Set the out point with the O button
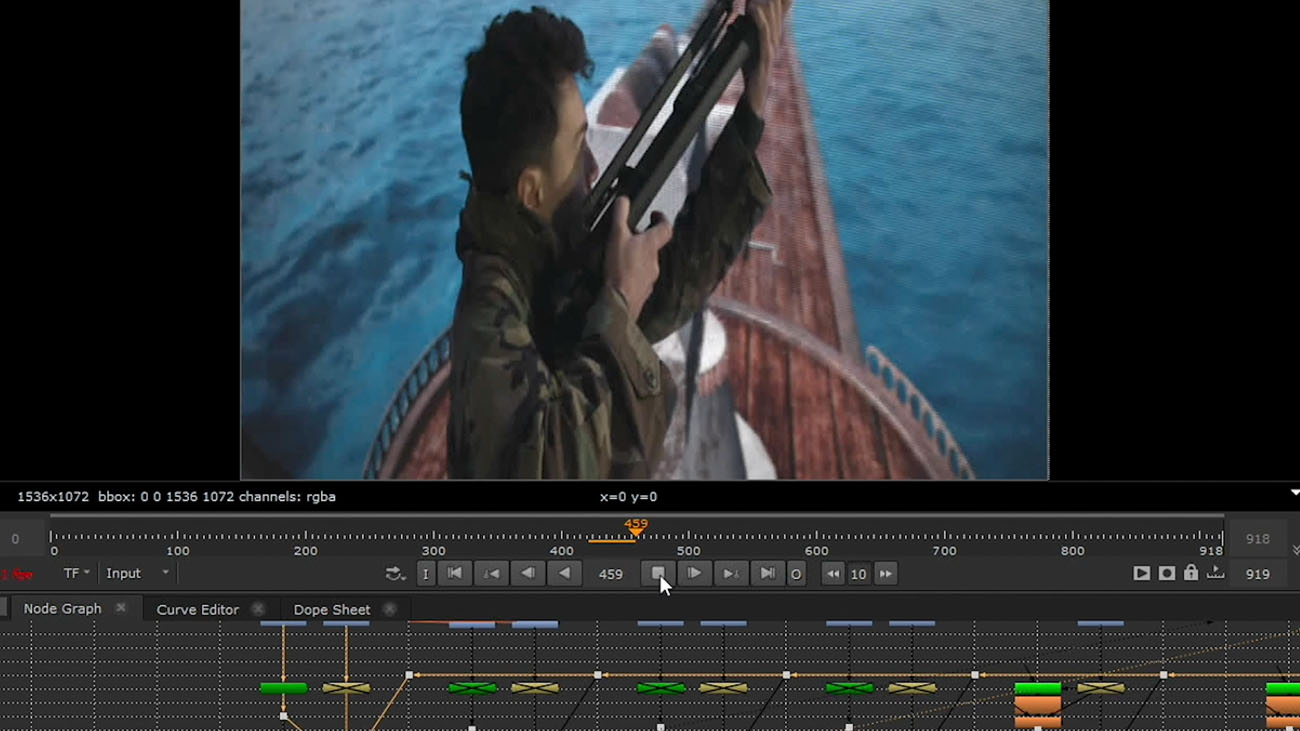This screenshot has width=1300, height=731. point(796,574)
